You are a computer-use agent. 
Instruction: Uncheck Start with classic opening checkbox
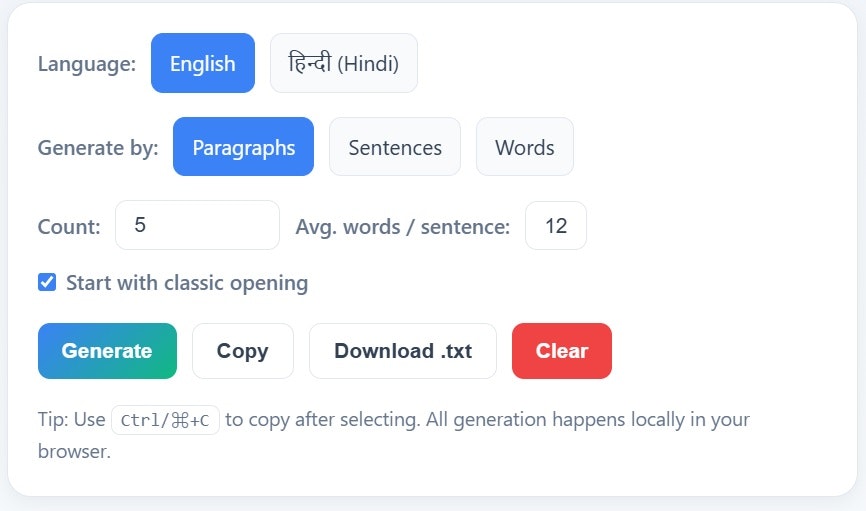coord(47,282)
